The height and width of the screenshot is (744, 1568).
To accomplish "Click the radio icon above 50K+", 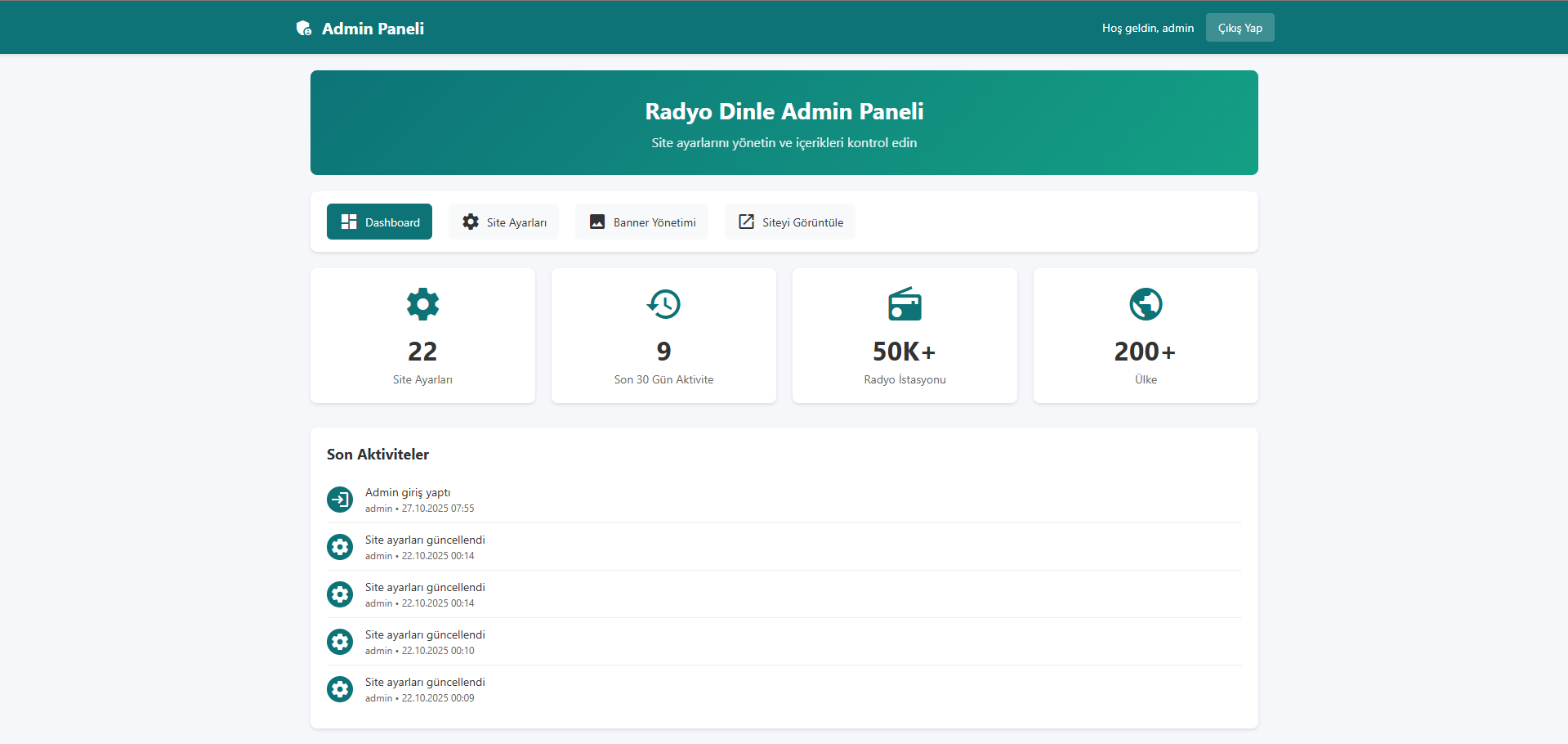I will [905, 304].
